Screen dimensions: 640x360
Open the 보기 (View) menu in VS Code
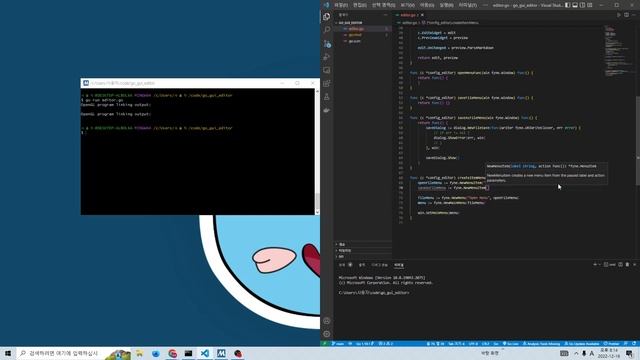[x=407, y=5]
